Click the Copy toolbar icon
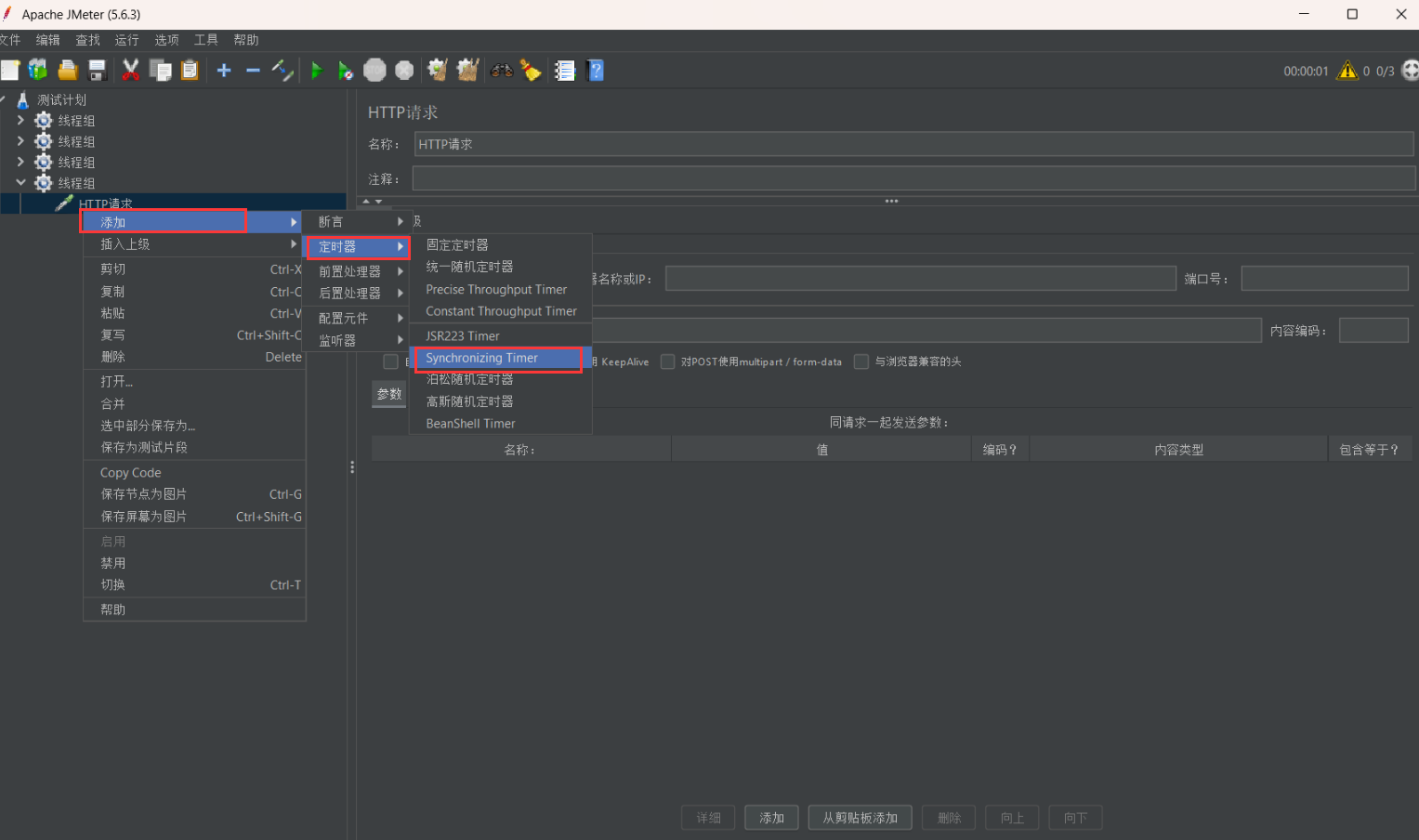This screenshot has width=1419, height=840. click(x=161, y=70)
